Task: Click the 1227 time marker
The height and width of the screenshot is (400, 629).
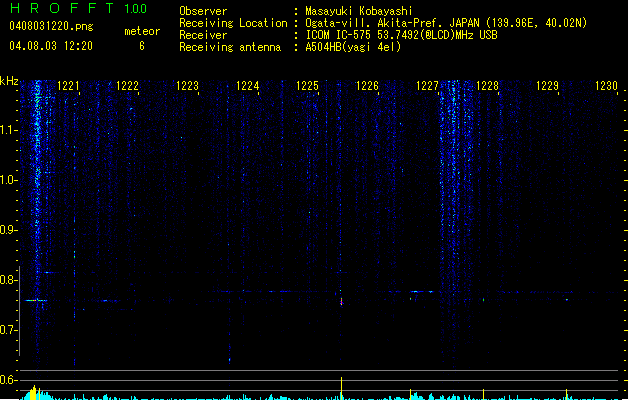Action: pyautogui.click(x=427, y=86)
